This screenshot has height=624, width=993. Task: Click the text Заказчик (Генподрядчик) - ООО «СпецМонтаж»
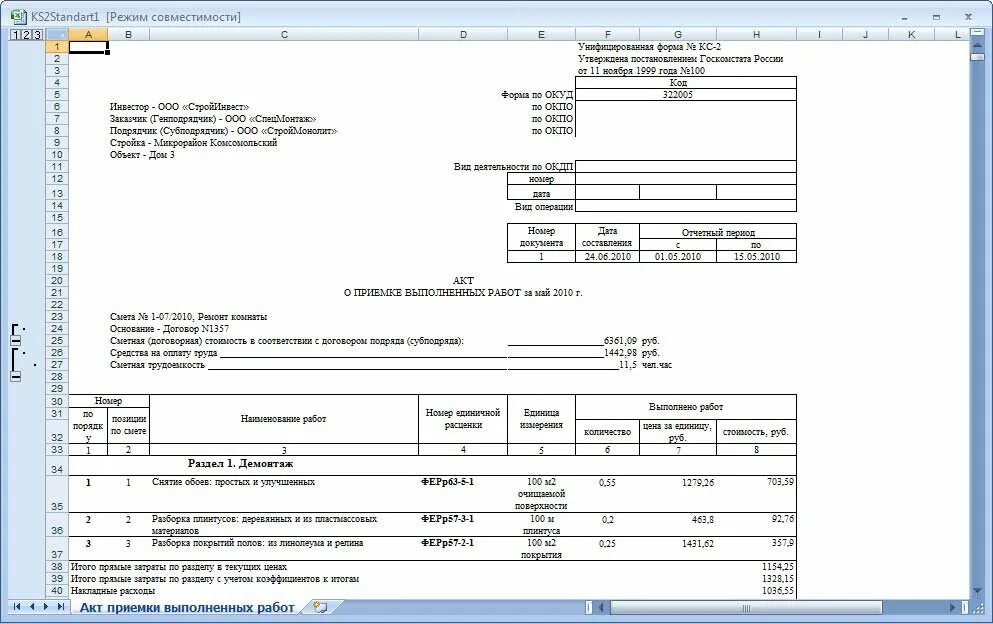213,118
